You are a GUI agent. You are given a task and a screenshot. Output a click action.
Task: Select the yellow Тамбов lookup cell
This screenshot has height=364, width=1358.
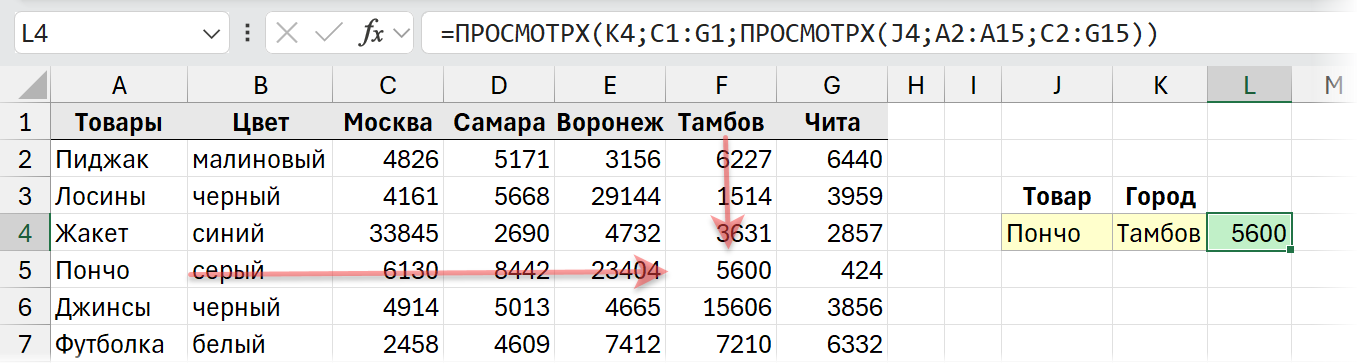coord(1159,234)
